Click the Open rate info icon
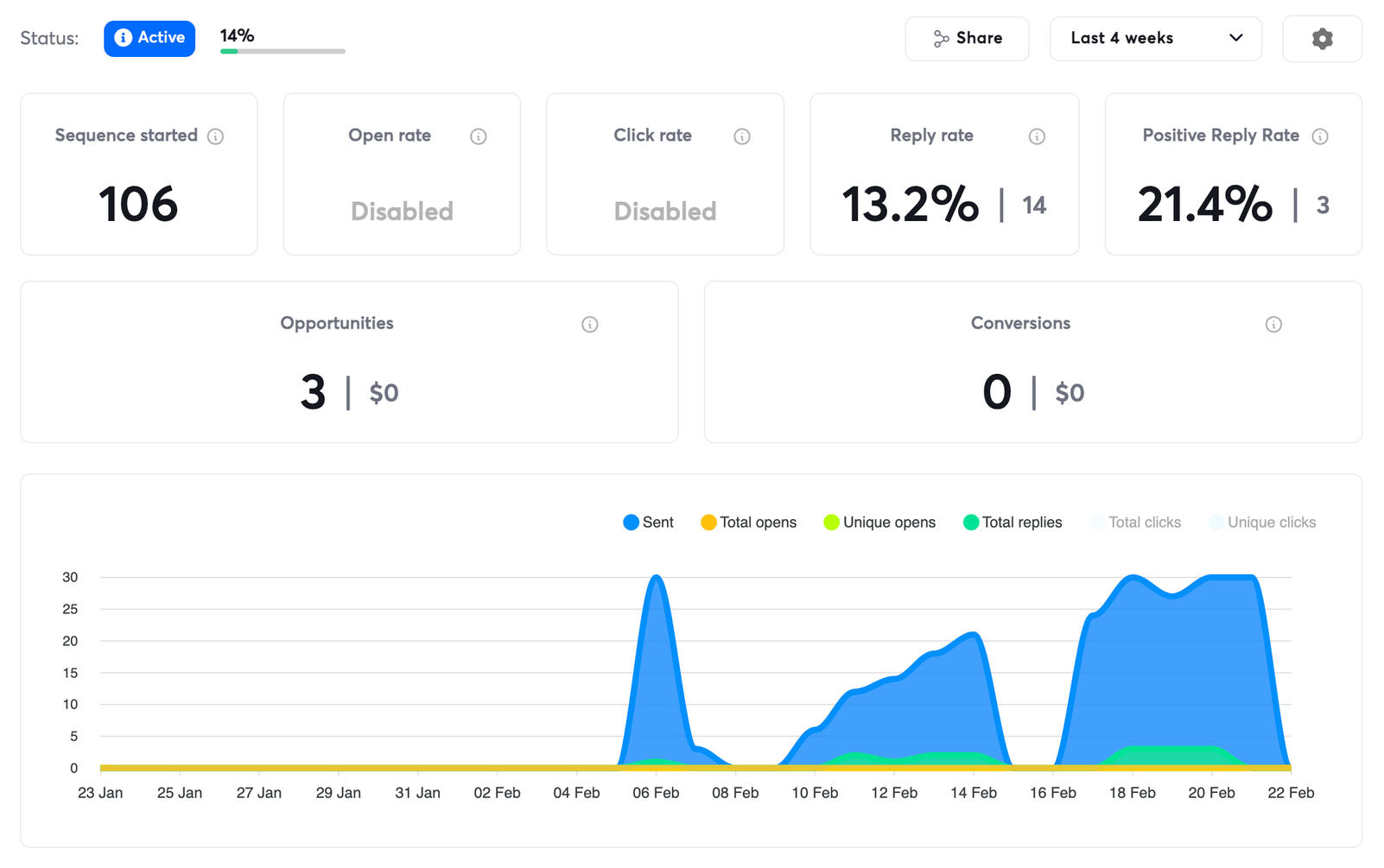This screenshot has width=1384, height=868. tap(478, 136)
